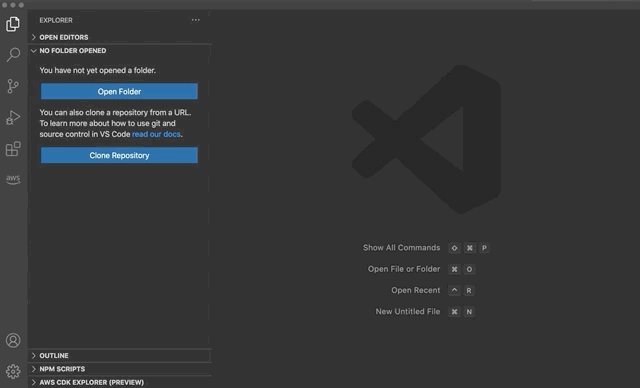Viewport: 640px width, 388px height.
Task: Click the Open Folder button
Action: coord(119,91)
